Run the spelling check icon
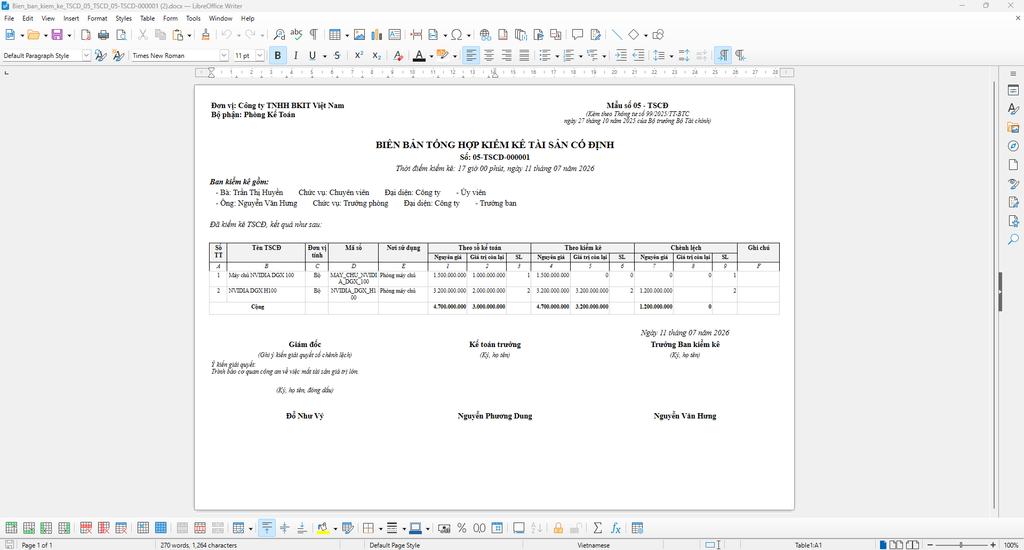 click(x=296, y=35)
